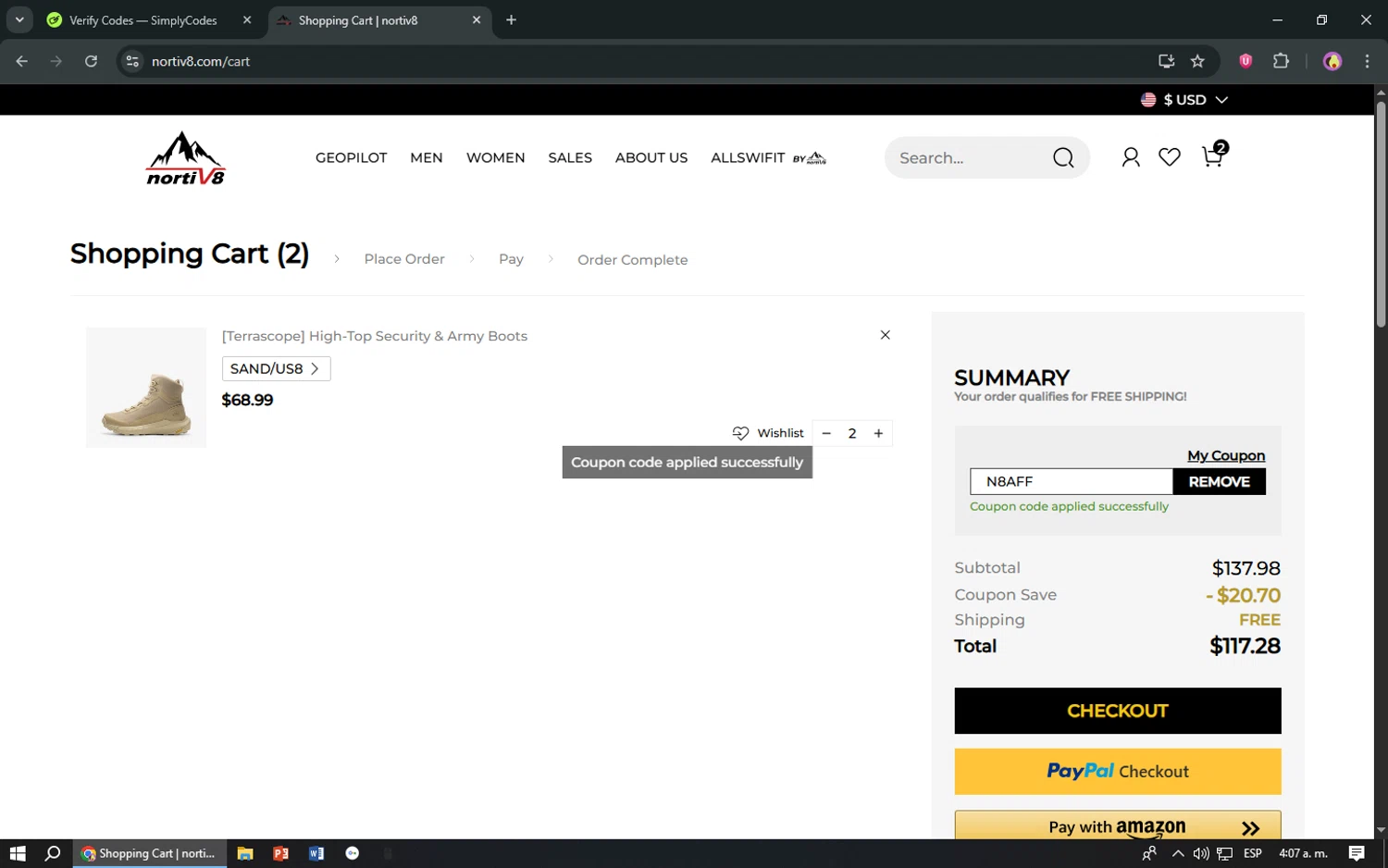The image size is (1388, 868).
Task: Open the user account icon
Action: pos(1130,157)
